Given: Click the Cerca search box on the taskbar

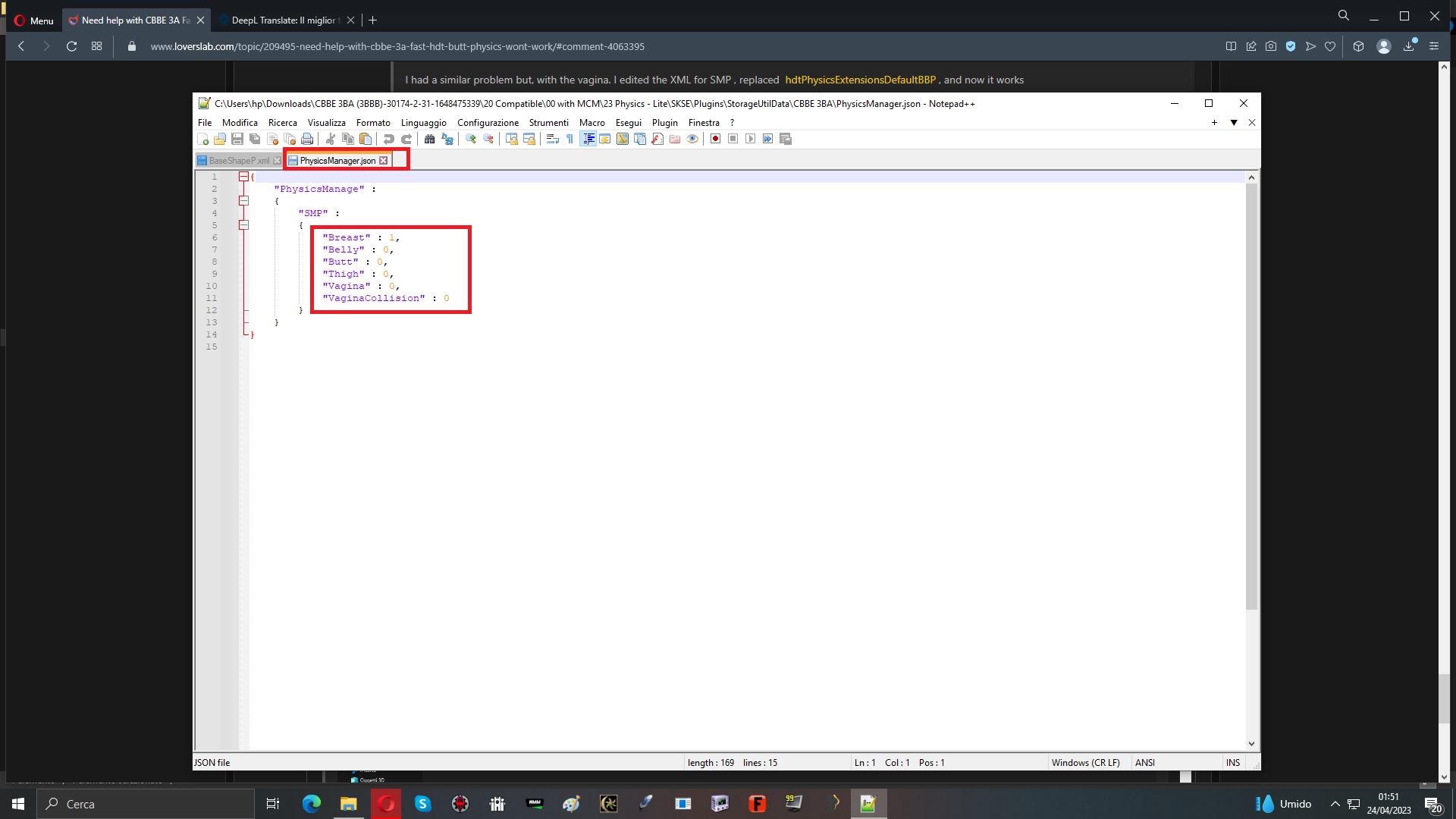Looking at the screenshot, I should 146,804.
